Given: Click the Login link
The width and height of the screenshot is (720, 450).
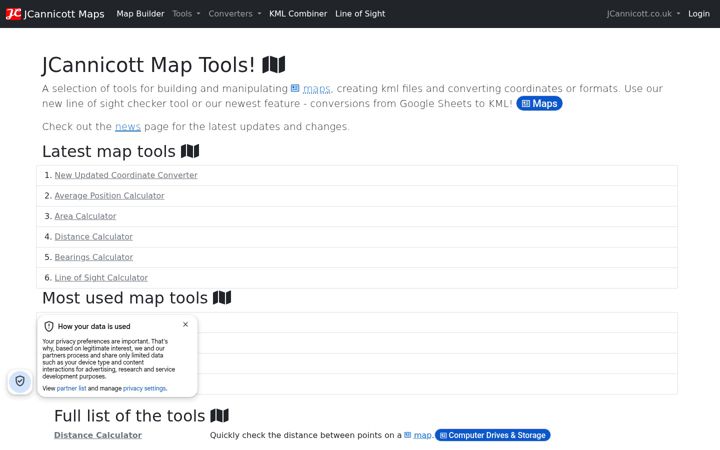Looking at the screenshot, I should pos(698,14).
